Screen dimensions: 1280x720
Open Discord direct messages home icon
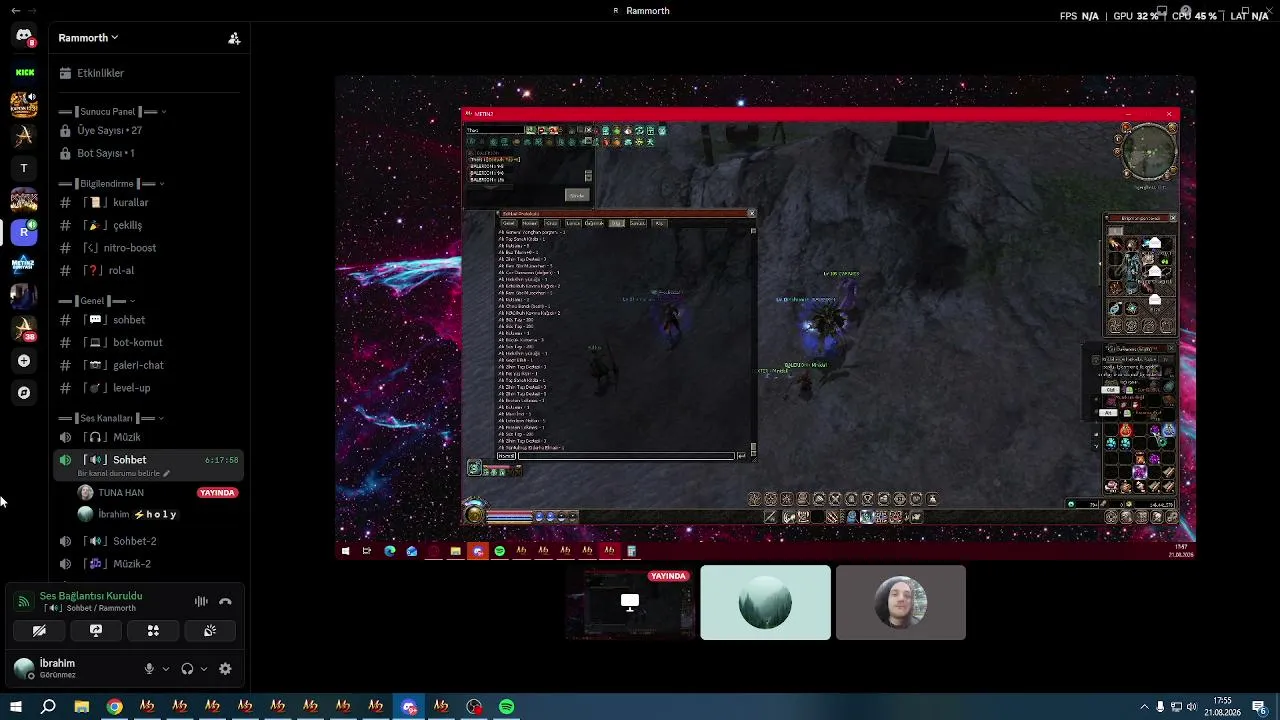pos(24,37)
